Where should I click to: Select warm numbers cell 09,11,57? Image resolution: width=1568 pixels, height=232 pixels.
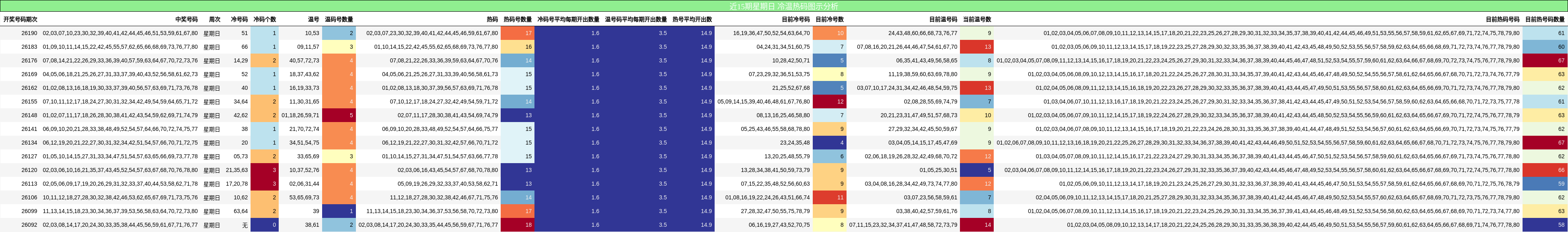pyautogui.click(x=308, y=47)
